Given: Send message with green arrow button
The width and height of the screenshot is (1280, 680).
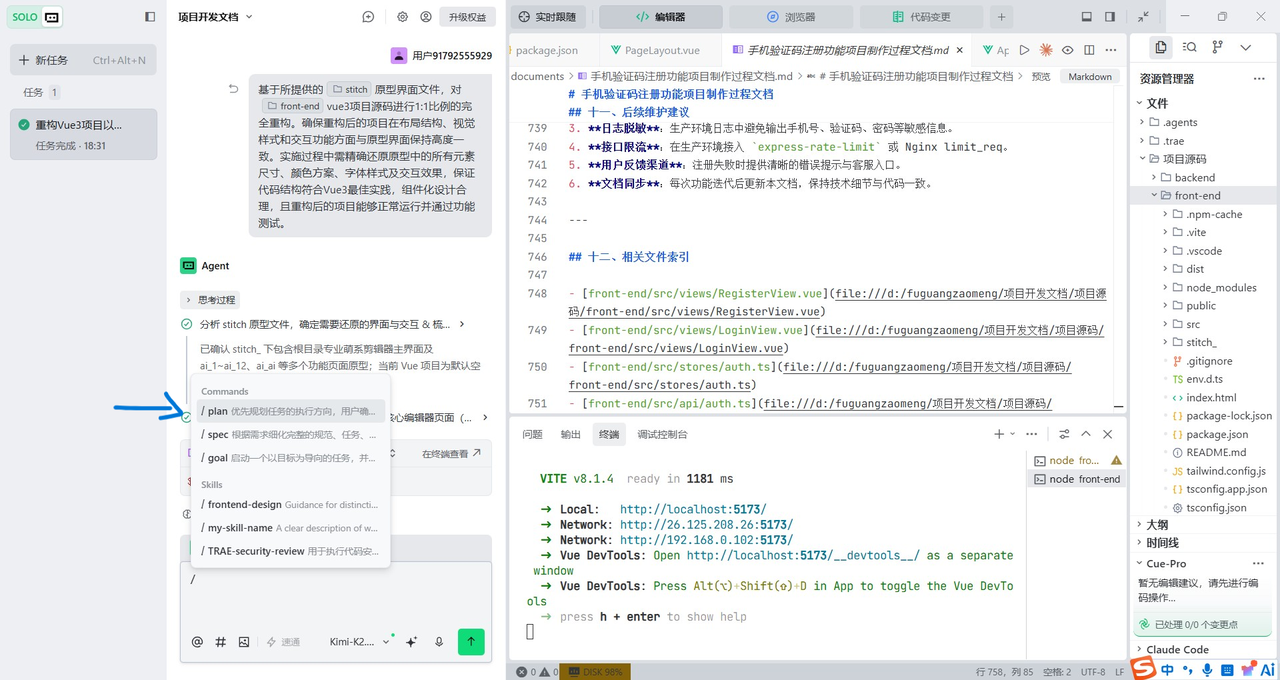Looking at the screenshot, I should (x=471, y=642).
